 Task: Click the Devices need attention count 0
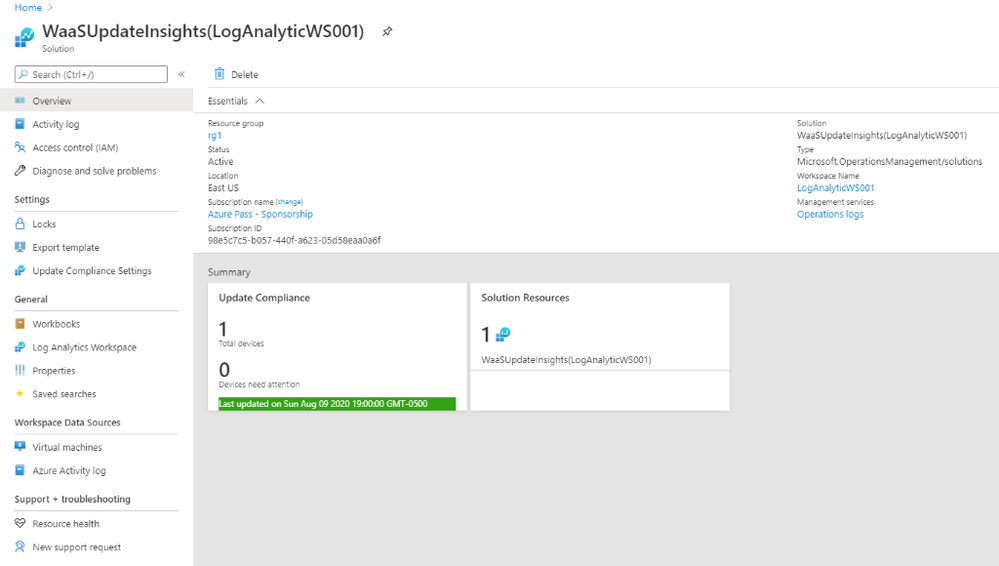[224, 370]
